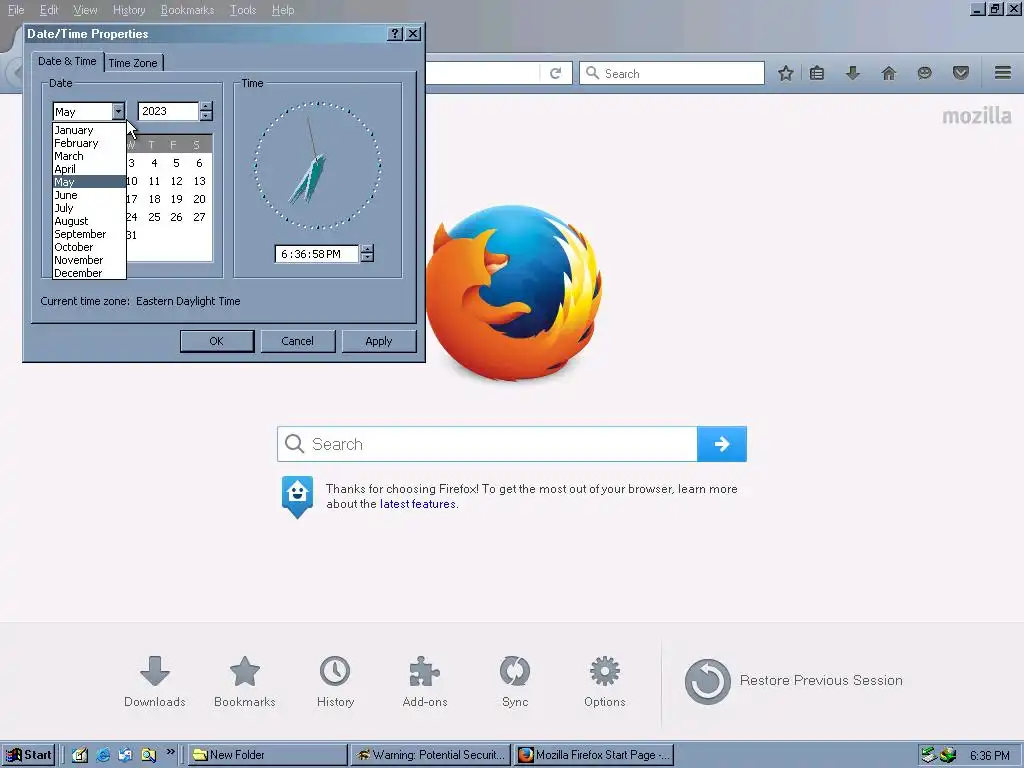Increase the time with the up spinner
The image size is (1024, 768).
click(x=368, y=249)
